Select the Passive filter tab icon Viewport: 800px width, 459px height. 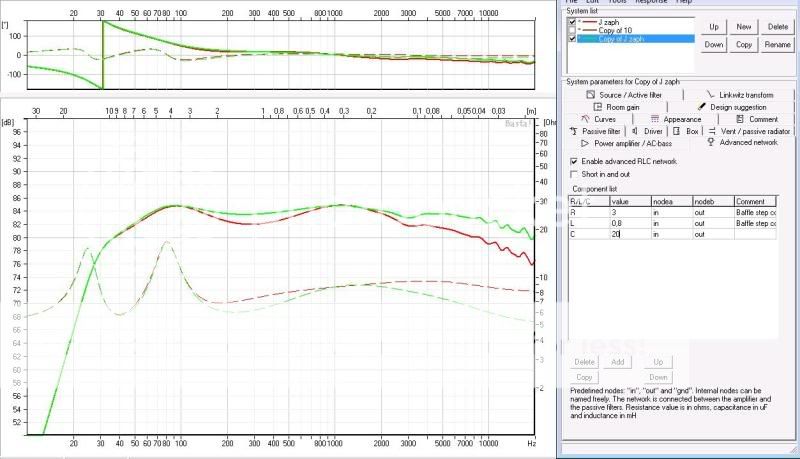pos(574,131)
